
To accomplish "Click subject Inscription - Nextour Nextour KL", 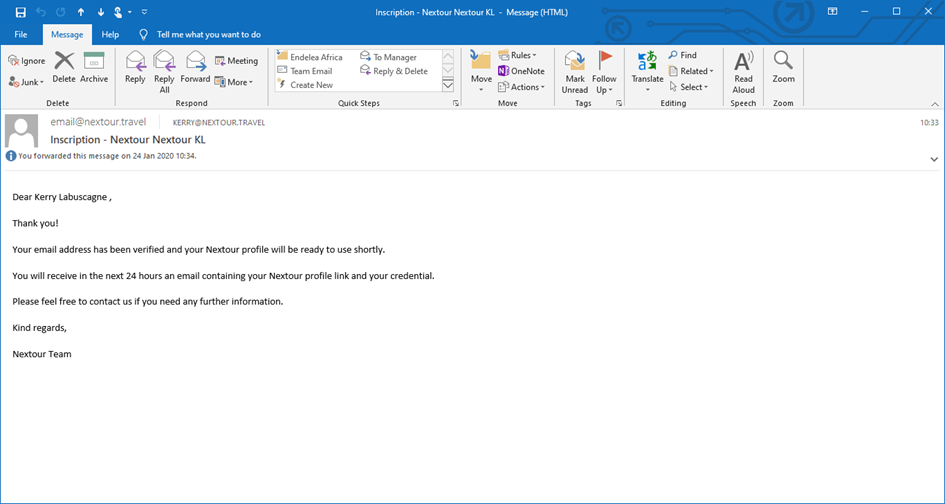I will [128, 139].
